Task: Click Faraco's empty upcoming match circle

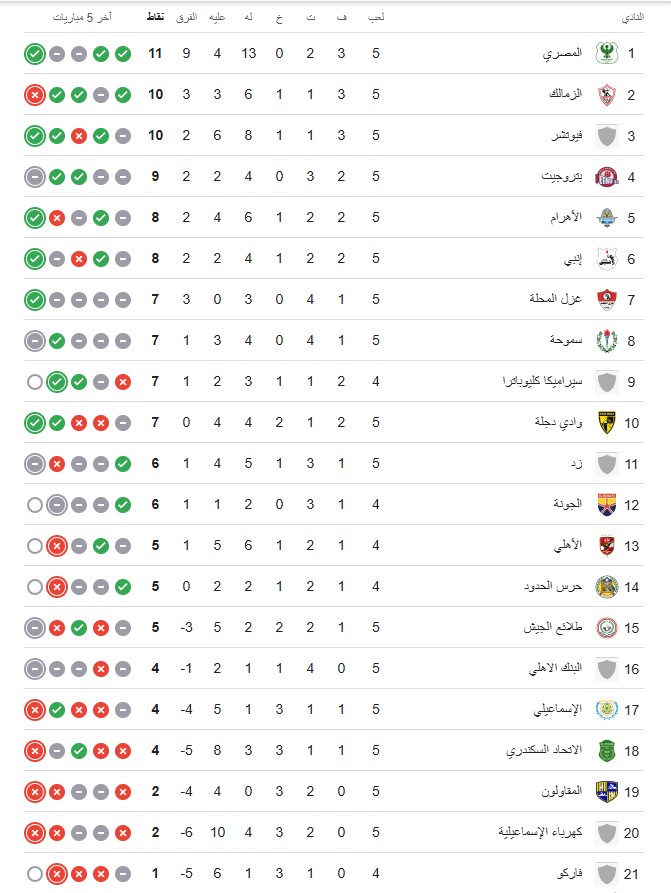Action: coord(35,874)
